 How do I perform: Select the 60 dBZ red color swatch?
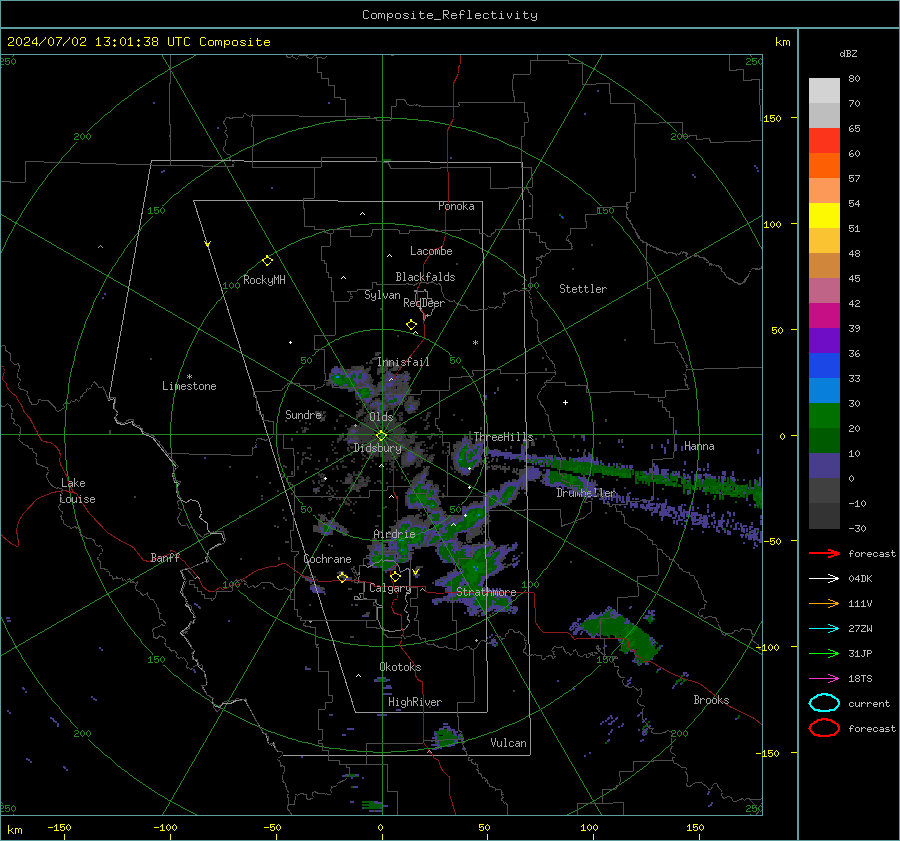pos(824,140)
